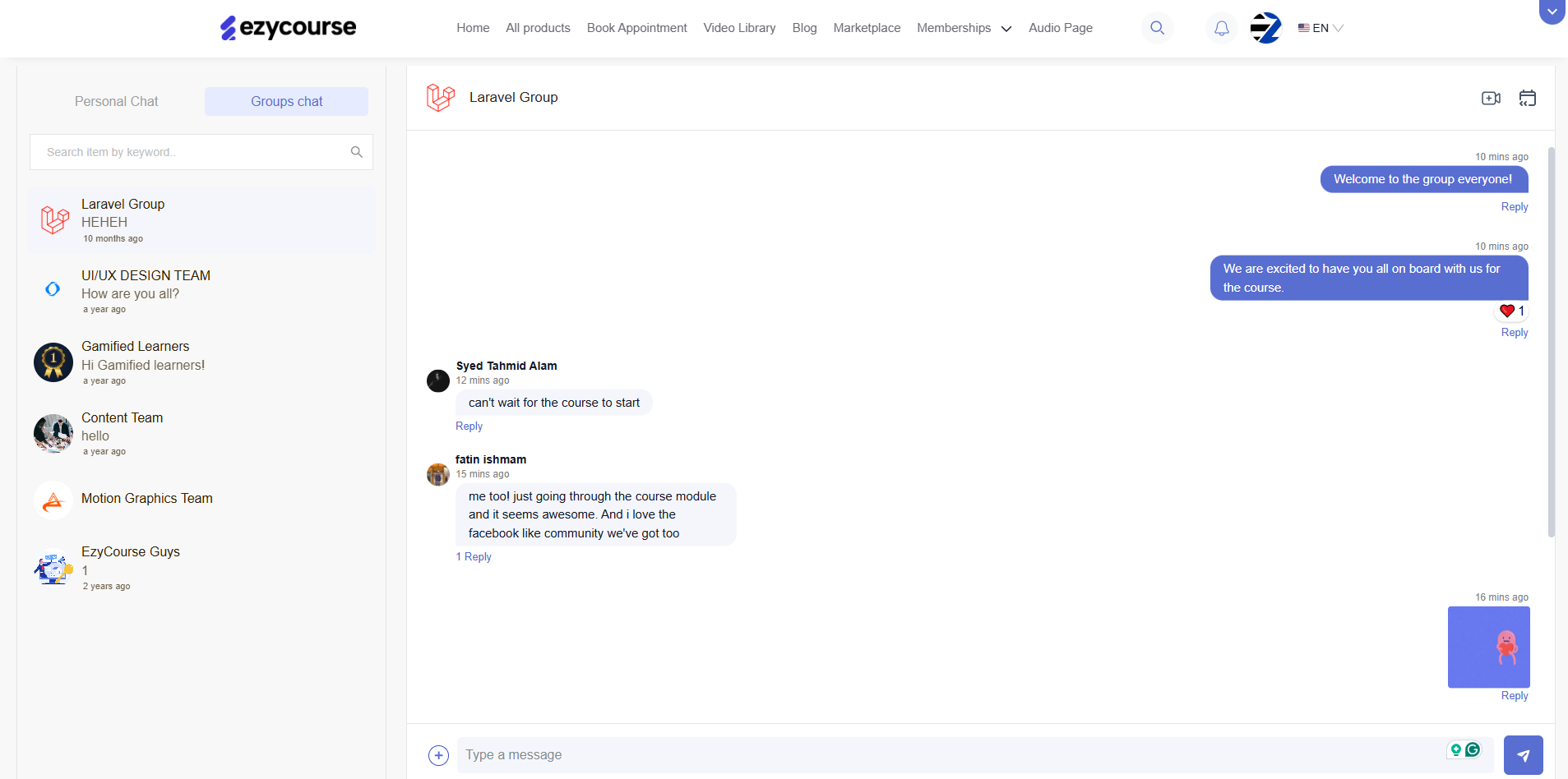The image size is (1568, 779).
Task: Click the Gamified Learners badge icon
Action: (53, 362)
